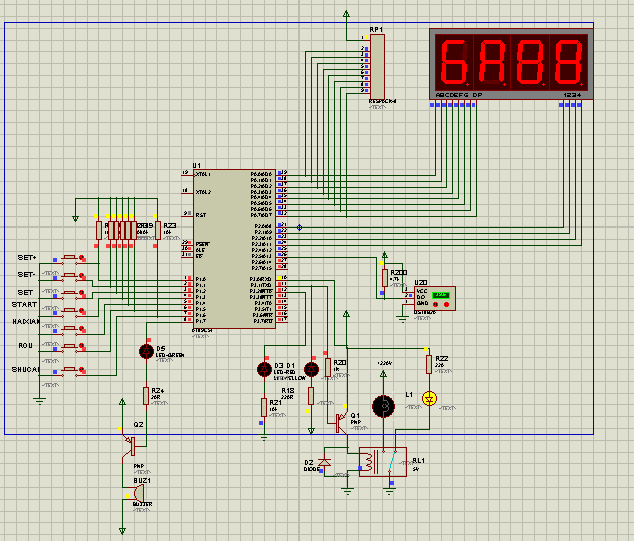Screen dimensions: 634x541
Task: Select the L1 yellow lamp
Action: (429, 399)
